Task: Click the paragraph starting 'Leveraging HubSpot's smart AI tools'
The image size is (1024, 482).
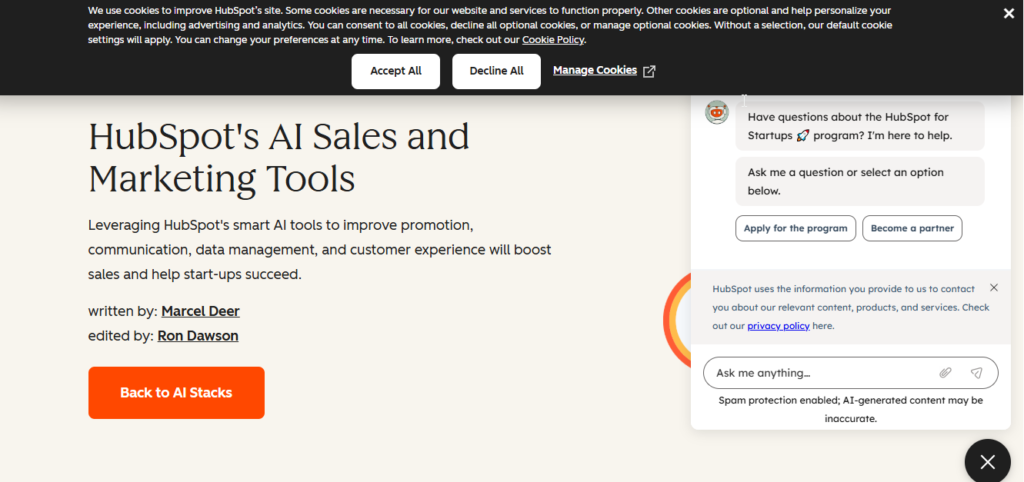Action: click(x=320, y=249)
